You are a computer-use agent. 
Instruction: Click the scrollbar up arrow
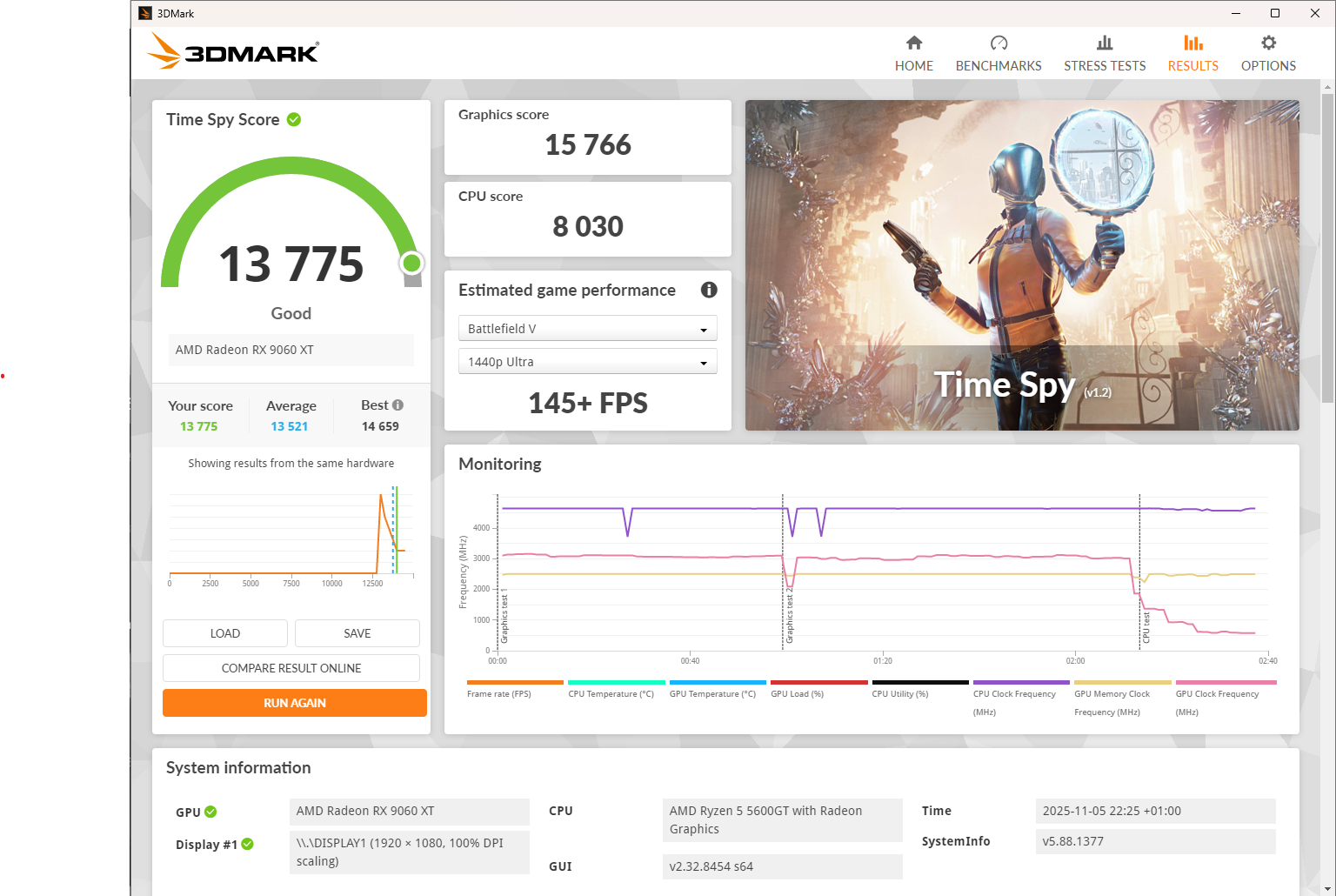[1327, 87]
